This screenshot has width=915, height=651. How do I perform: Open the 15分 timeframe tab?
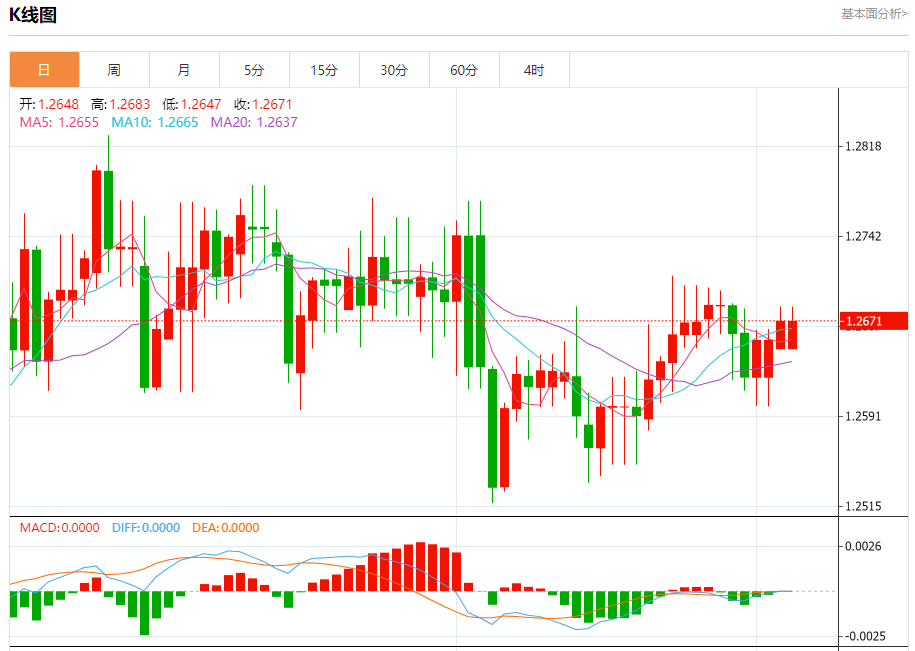point(324,70)
